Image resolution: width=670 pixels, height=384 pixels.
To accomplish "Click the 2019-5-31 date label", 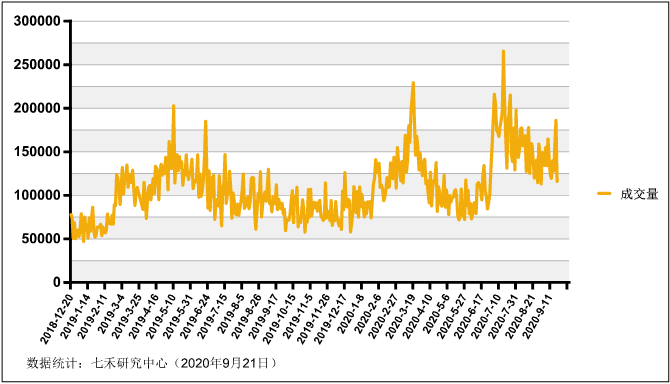I will [x=179, y=316].
